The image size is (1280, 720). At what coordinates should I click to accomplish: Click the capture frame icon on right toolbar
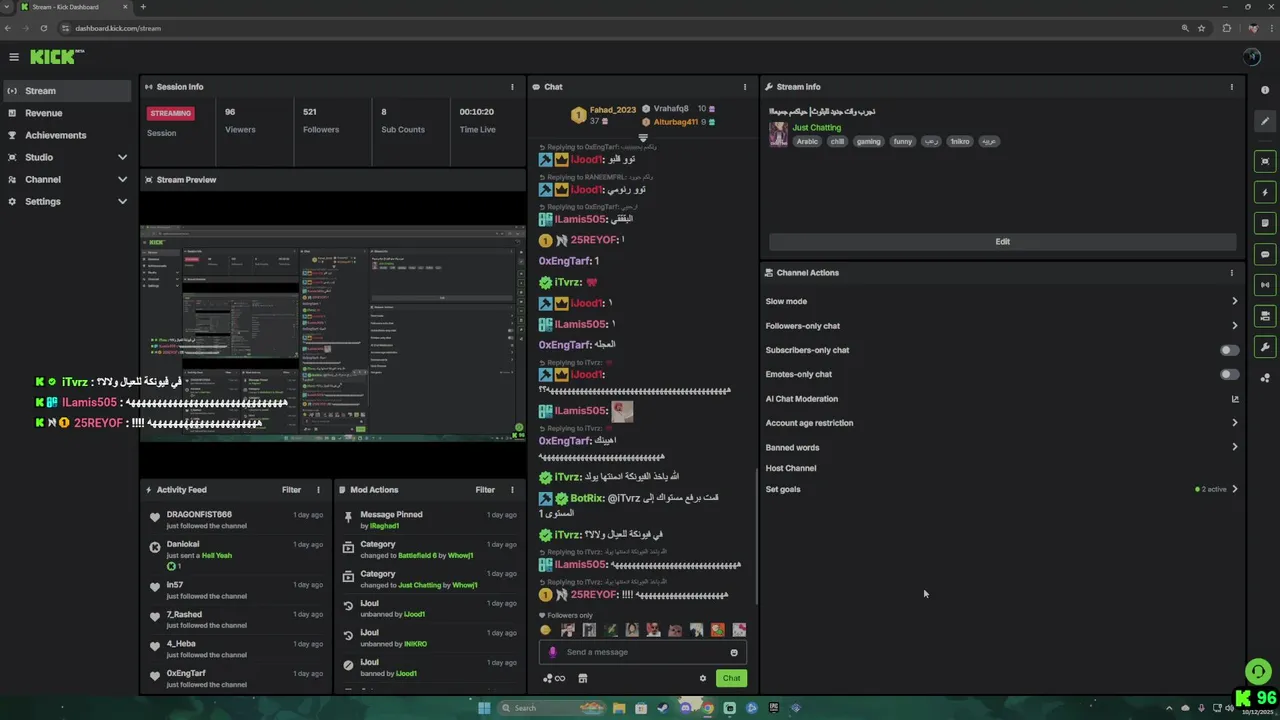point(1265,161)
